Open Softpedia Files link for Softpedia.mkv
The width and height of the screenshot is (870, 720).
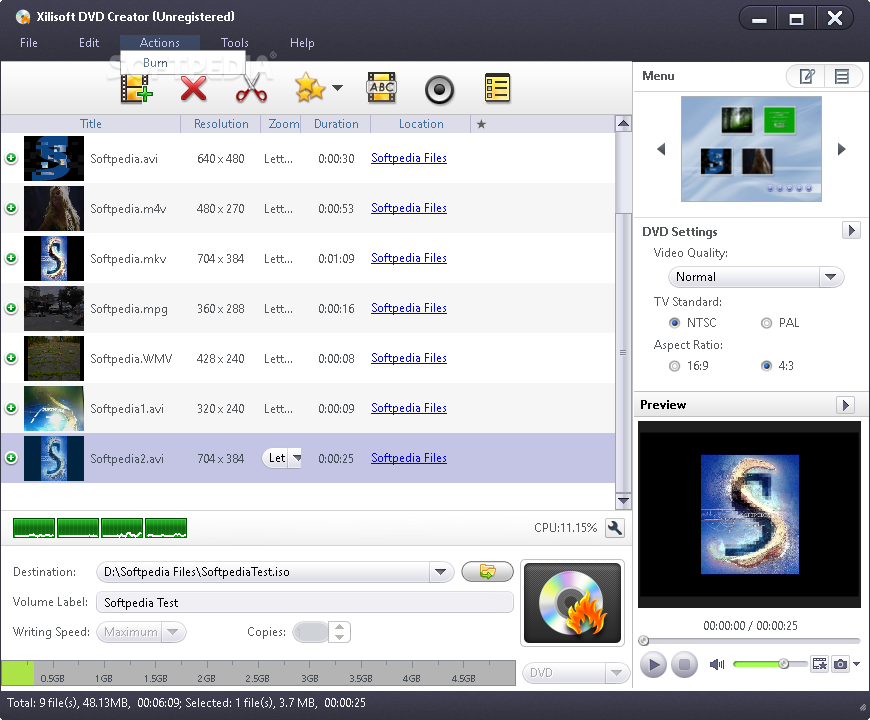click(x=409, y=258)
